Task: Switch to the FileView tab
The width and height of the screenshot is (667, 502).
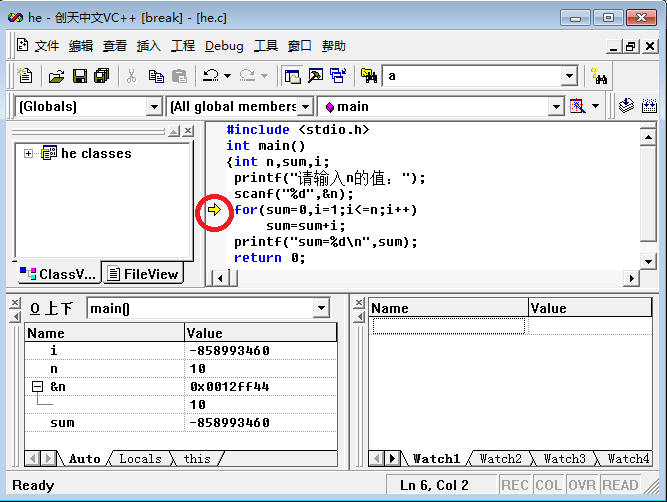Action: (143, 274)
